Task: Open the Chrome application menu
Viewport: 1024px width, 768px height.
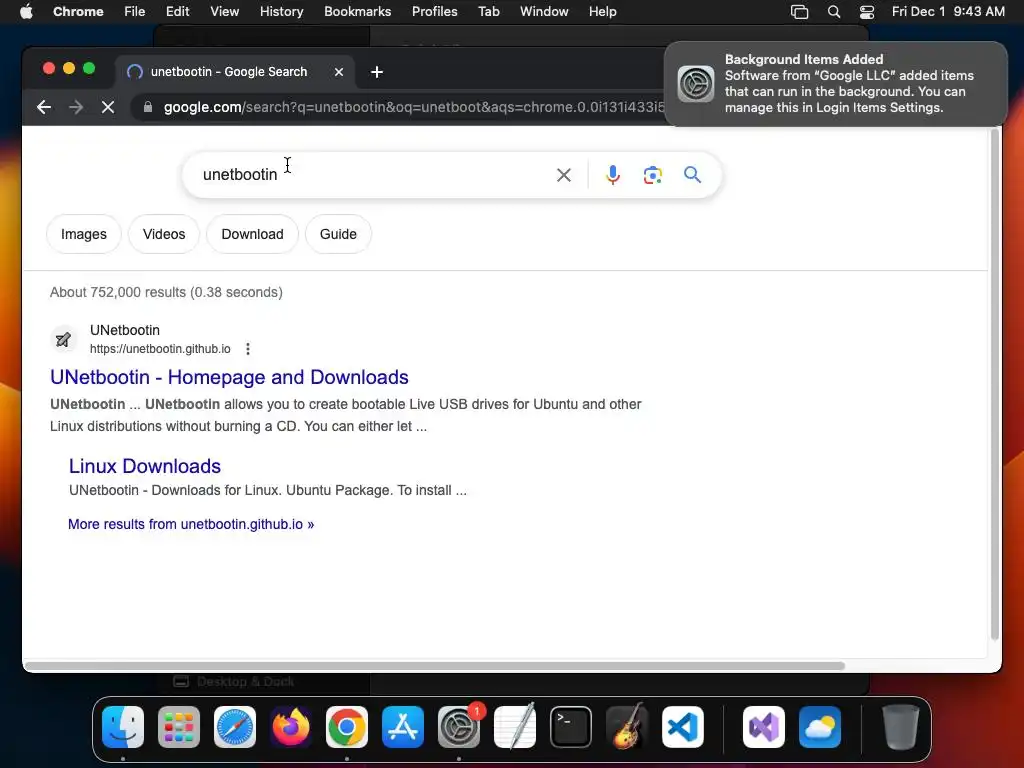Action: coord(78,12)
